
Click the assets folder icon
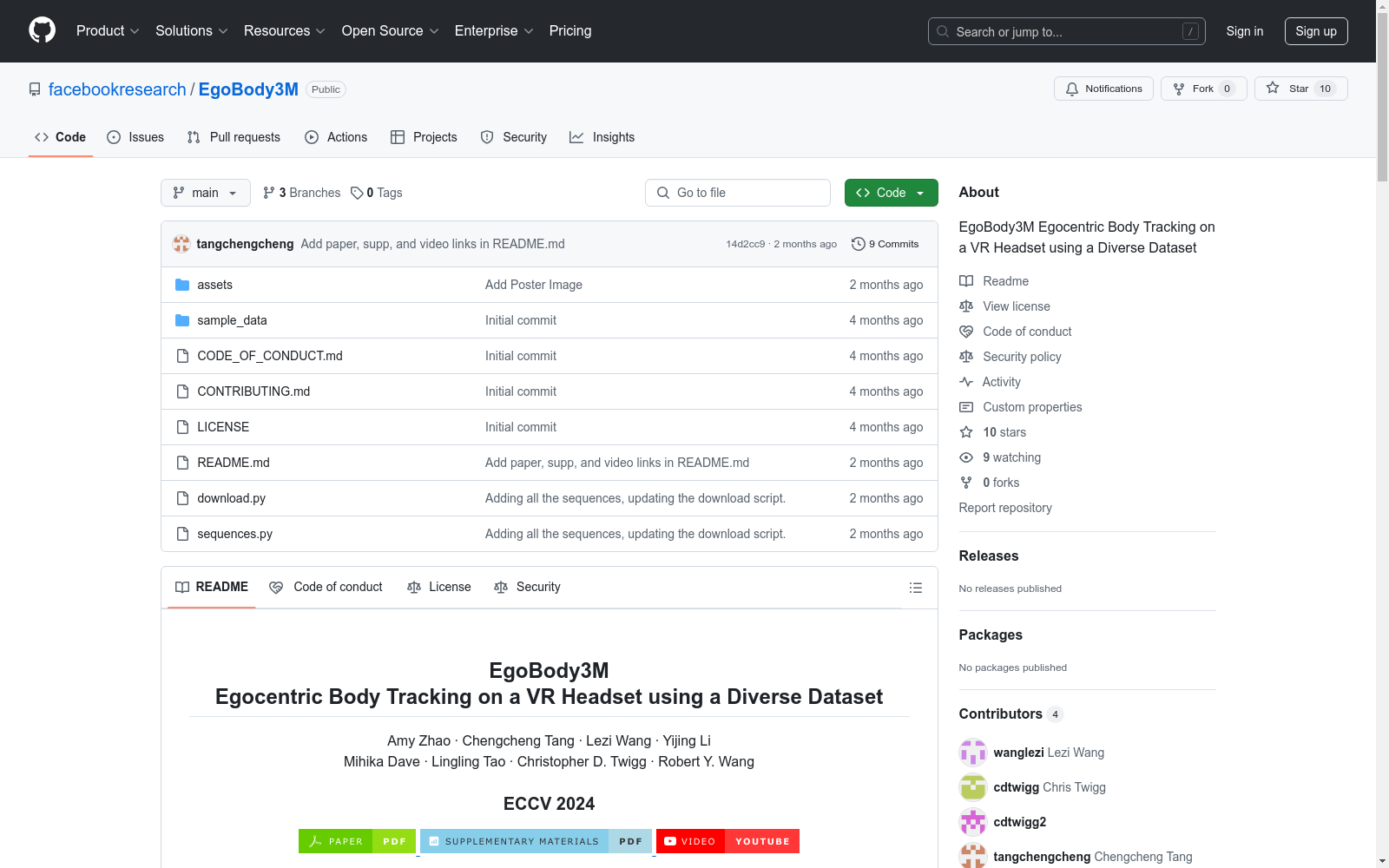point(182,285)
